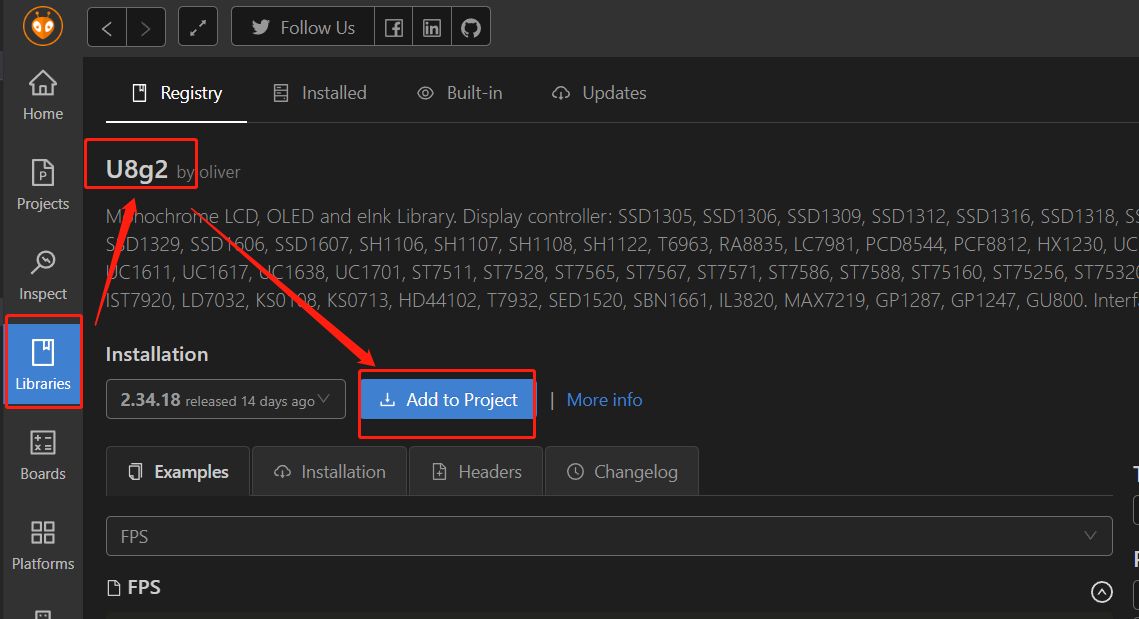Click the Follow Us Twitter button
Image resolution: width=1139 pixels, height=619 pixels.
pyautogui.click(x=303, y=28)
